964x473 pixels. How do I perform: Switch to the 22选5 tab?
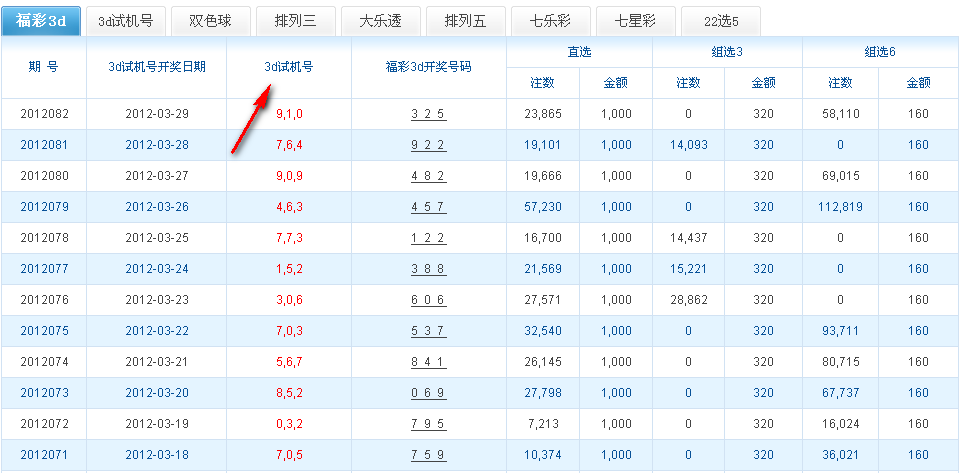coord(721,22)
